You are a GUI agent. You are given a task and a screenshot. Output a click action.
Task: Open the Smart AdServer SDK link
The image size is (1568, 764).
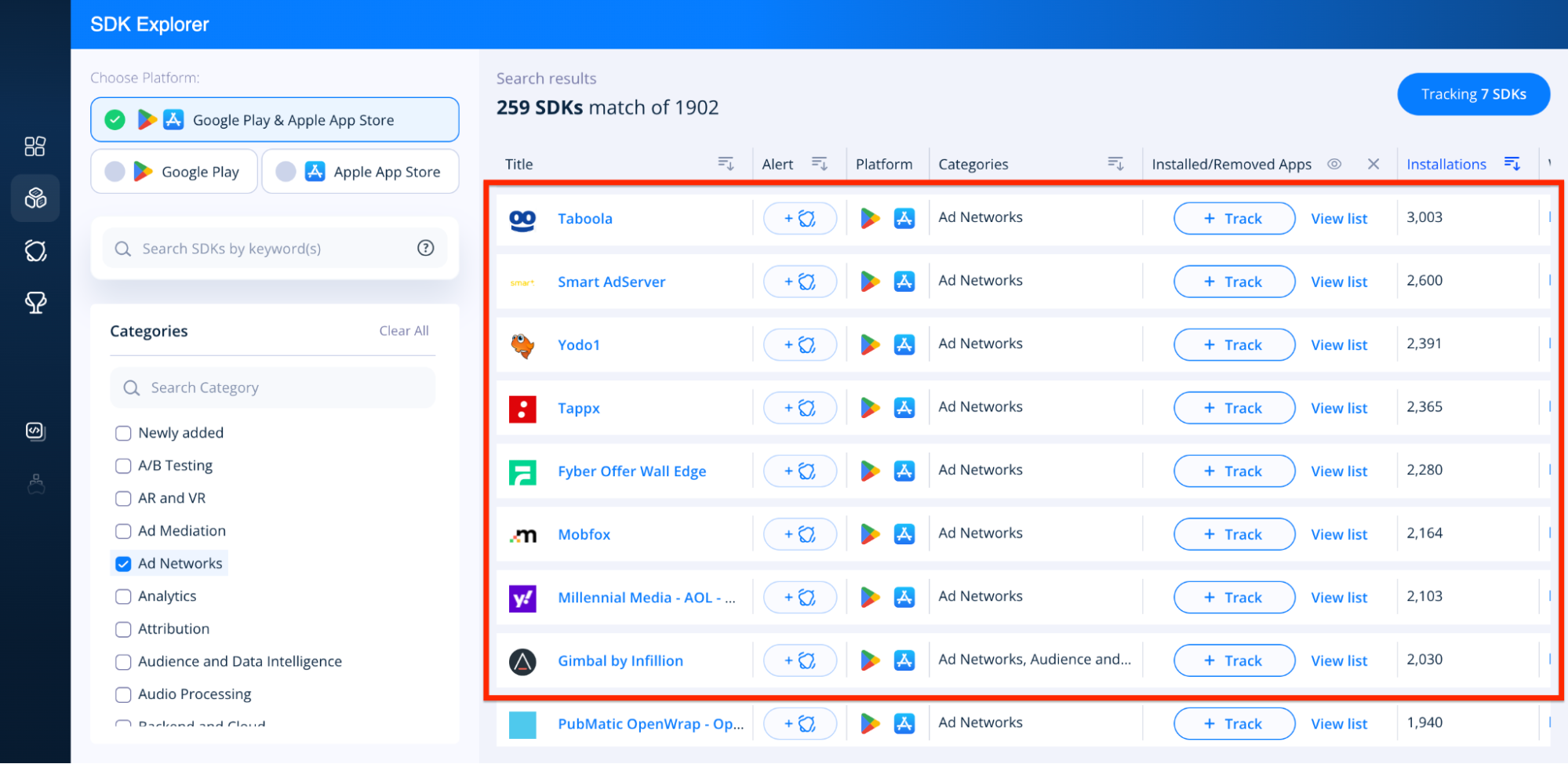click(x=612, y=282)
